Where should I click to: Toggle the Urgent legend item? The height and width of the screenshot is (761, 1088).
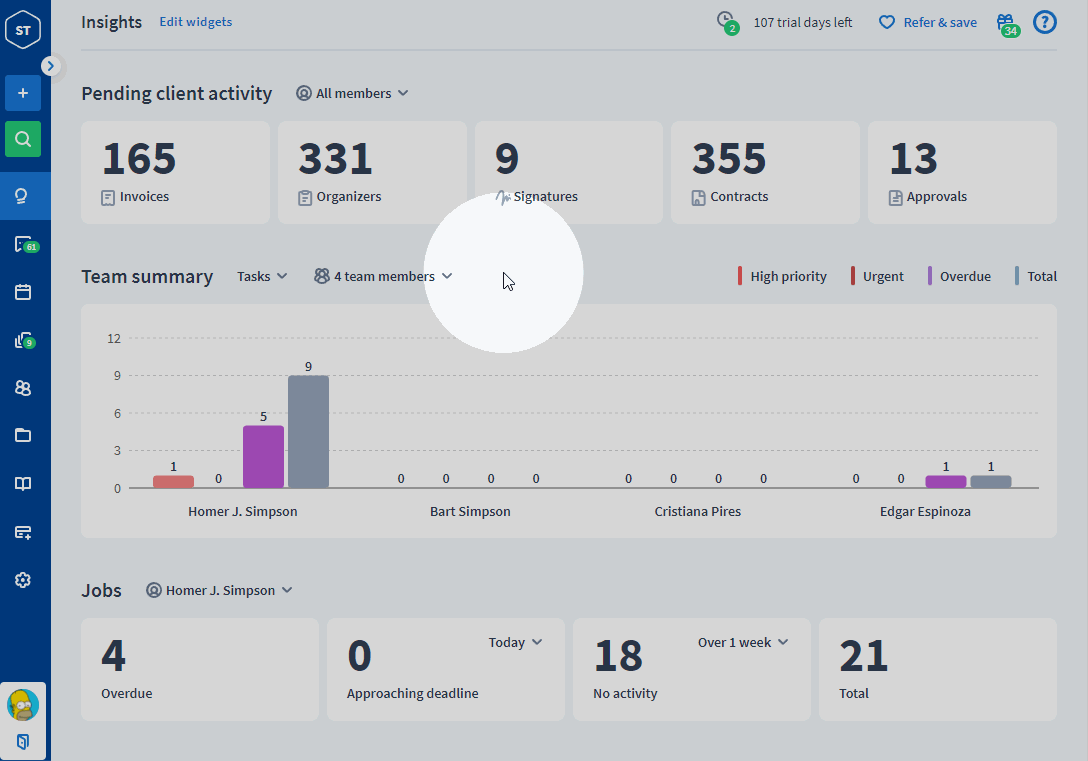tap(877, 276)
